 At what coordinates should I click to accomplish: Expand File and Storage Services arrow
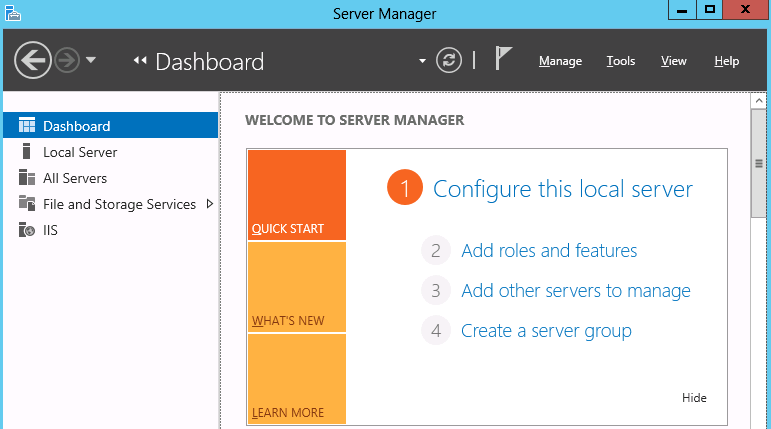click(210, 204)
